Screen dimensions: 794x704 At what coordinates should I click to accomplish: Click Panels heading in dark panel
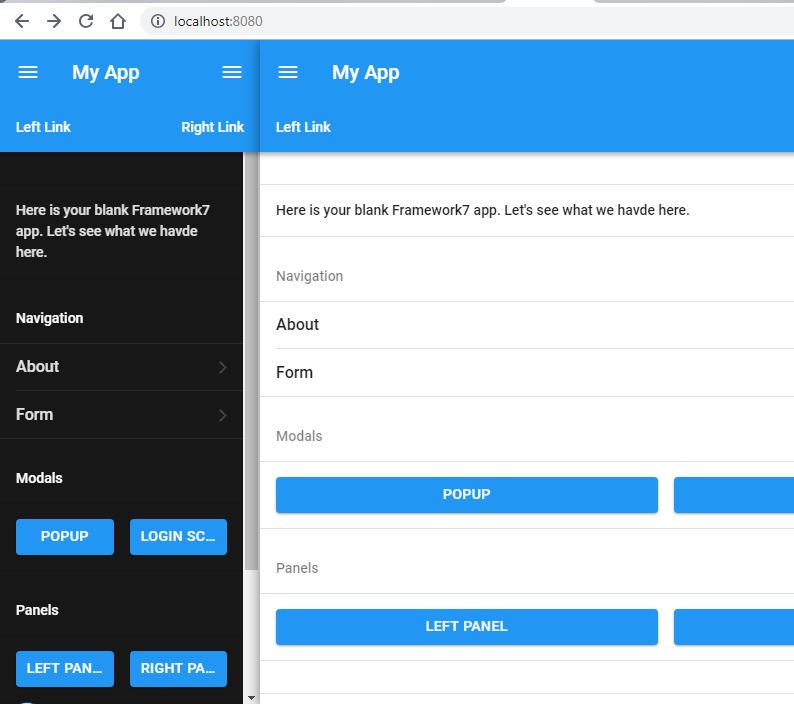[x=37, y=610]
